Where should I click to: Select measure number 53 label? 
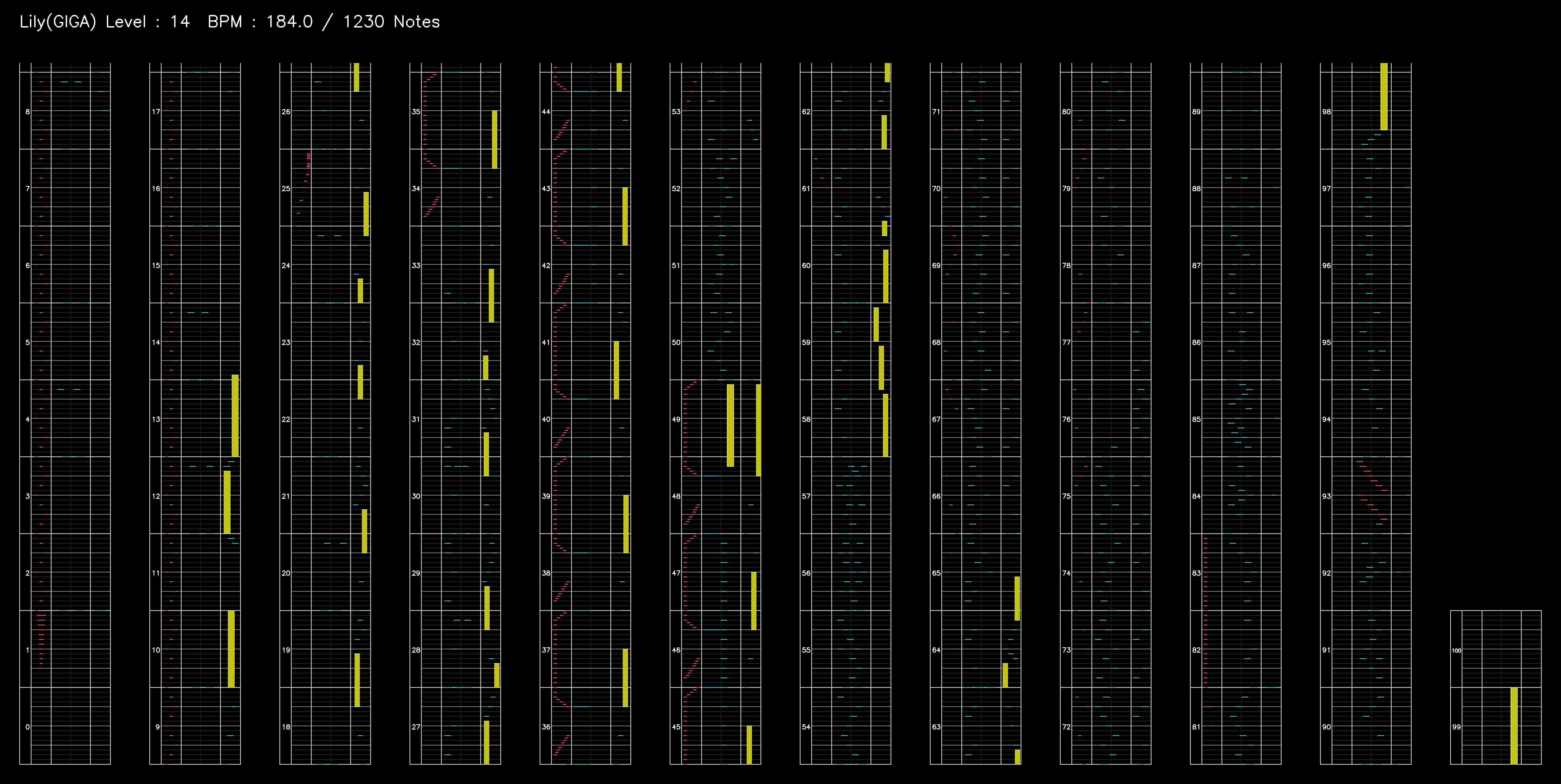676,111
